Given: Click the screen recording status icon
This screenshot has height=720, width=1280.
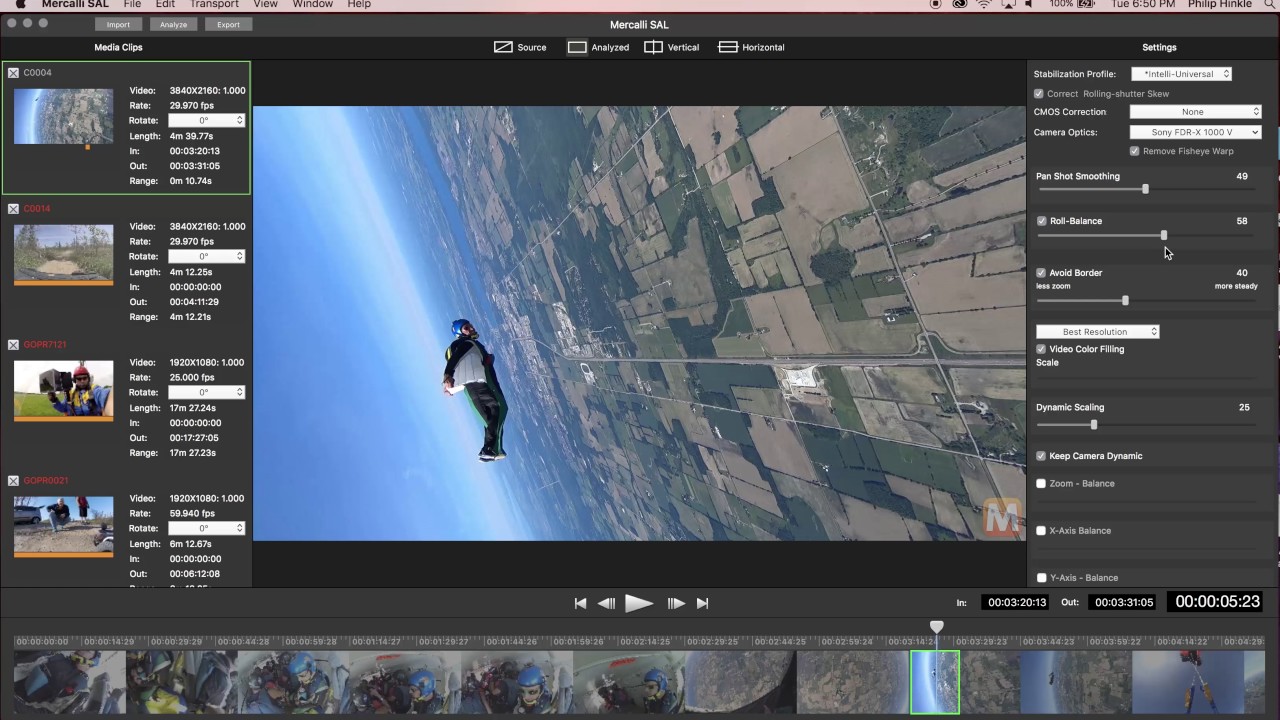Looking at the screenshot, I should click(x=936, y=4).
